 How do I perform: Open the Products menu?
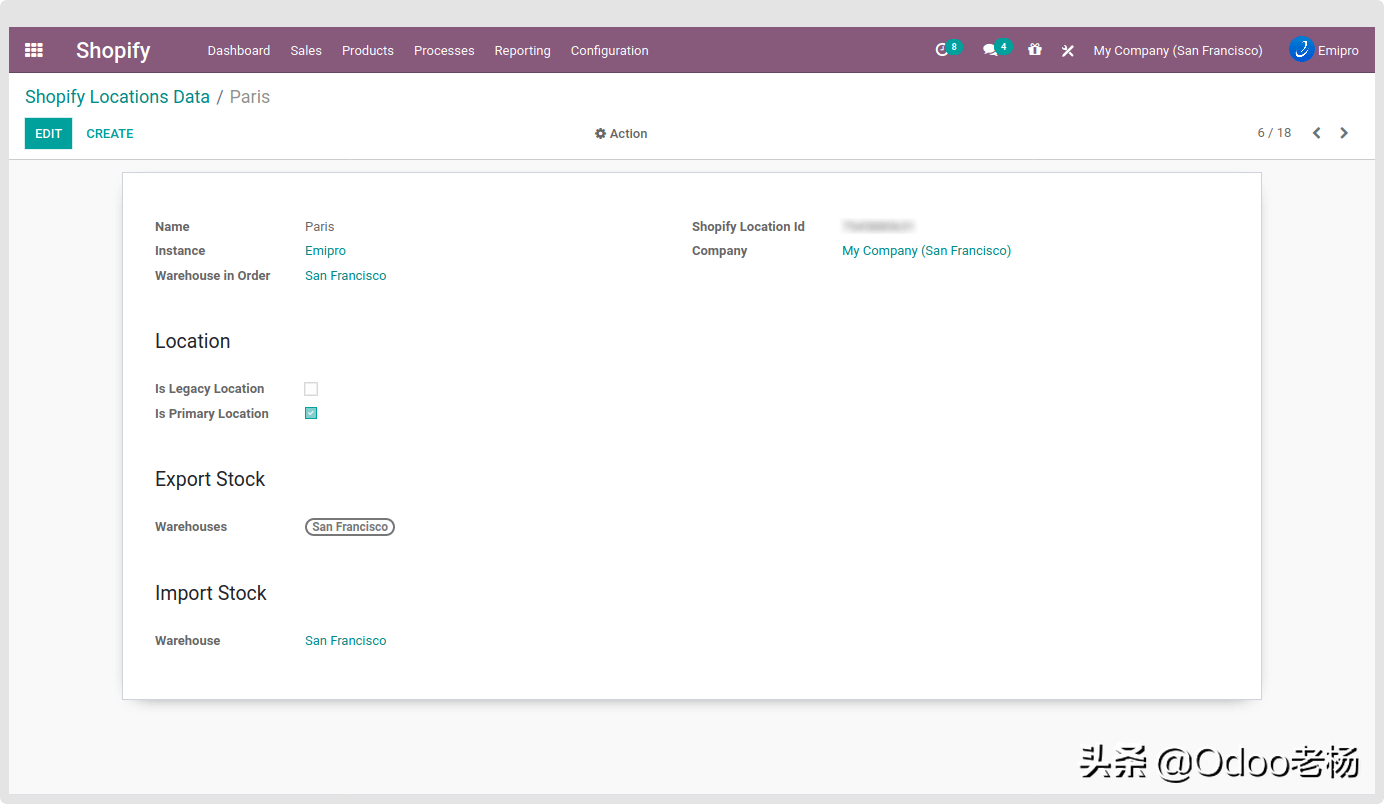pyautogui.click(x=368, y=50)
